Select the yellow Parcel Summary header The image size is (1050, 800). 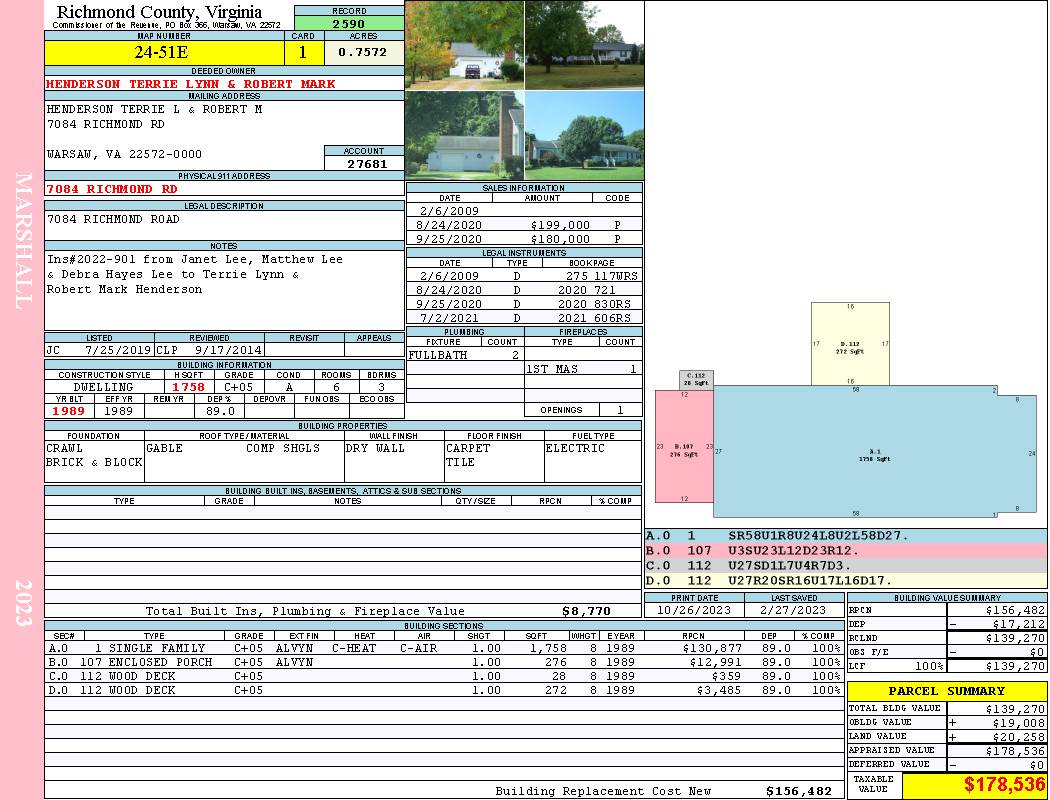(946, 691)
